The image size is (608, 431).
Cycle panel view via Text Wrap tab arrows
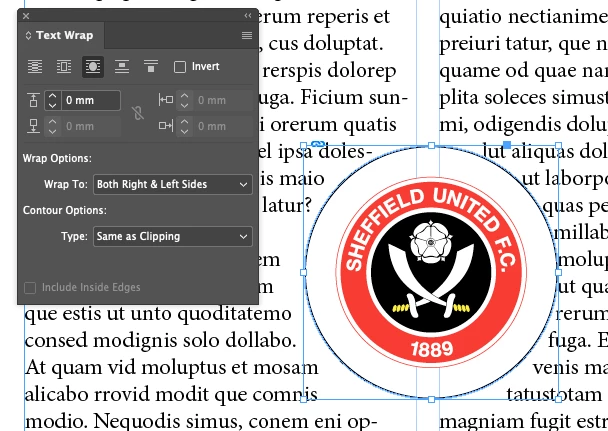(x=28, y=36)
